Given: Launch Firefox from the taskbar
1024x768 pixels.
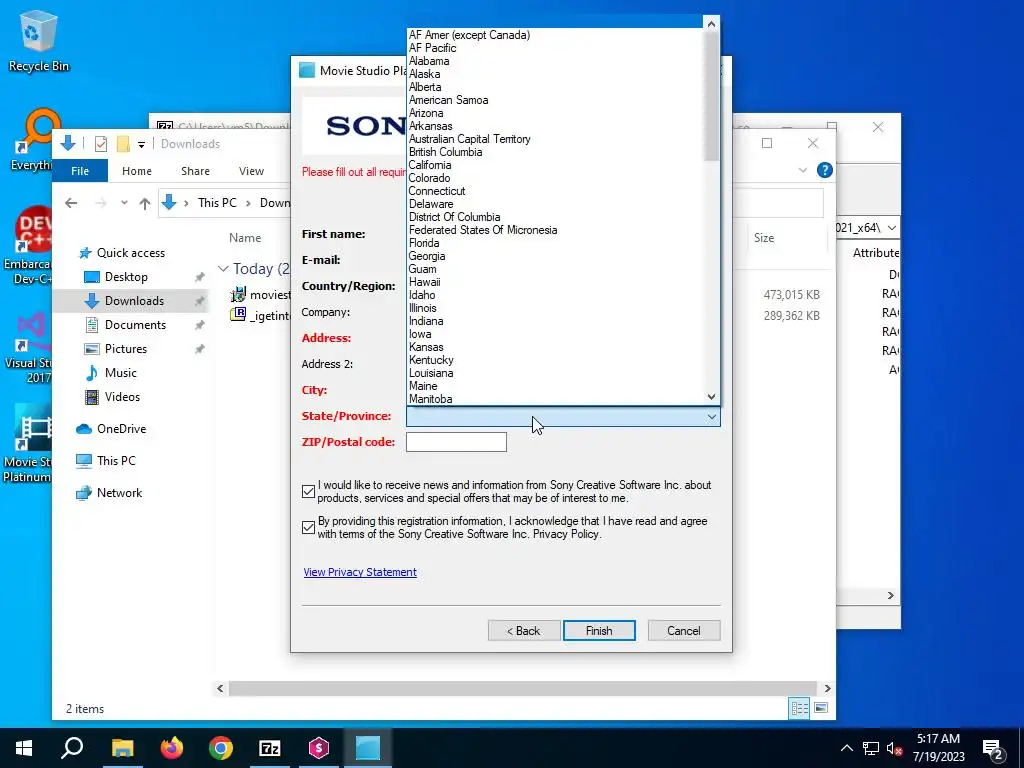Looking at the screenshot, I should [172, 748].
